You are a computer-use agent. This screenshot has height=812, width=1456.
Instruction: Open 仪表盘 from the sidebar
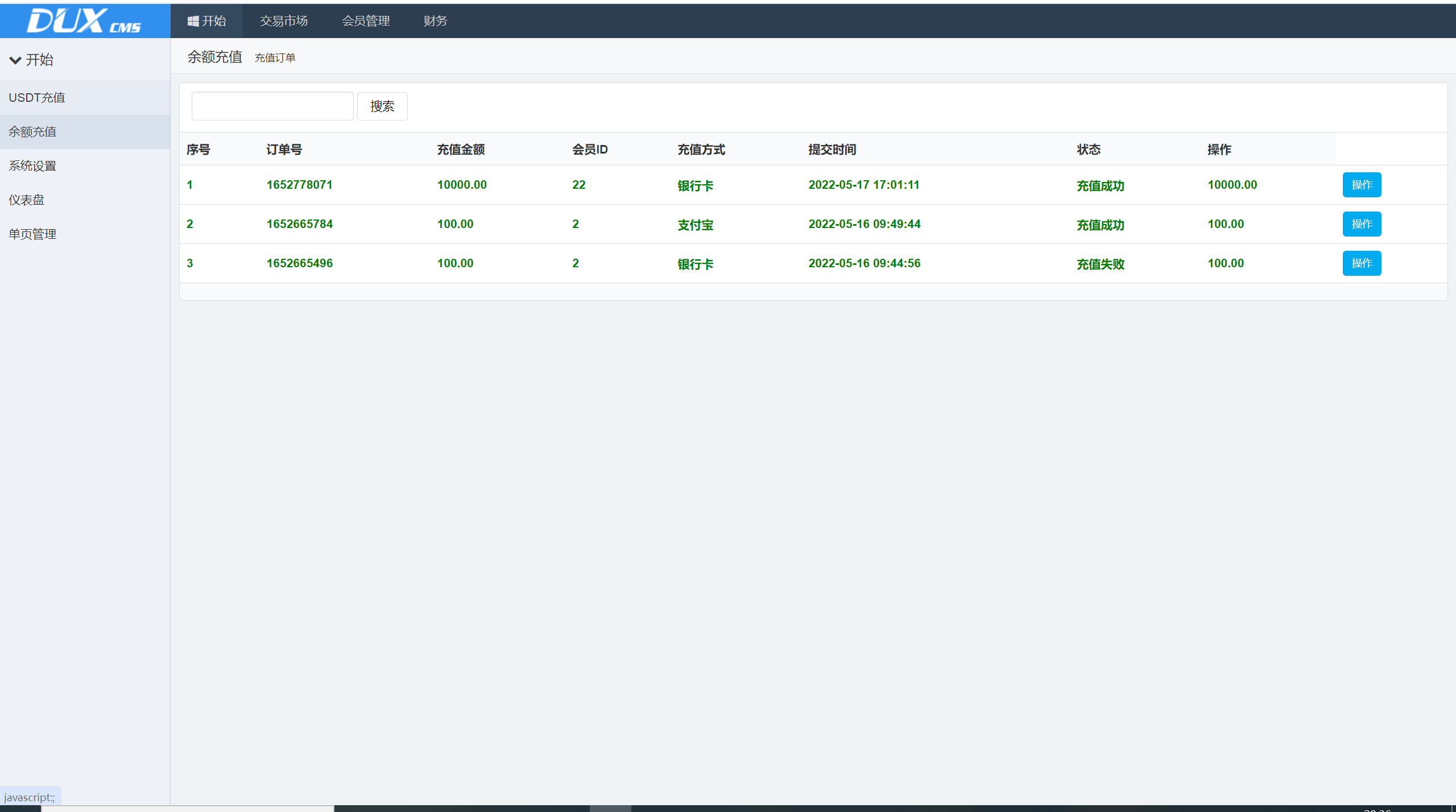point(26,200)
